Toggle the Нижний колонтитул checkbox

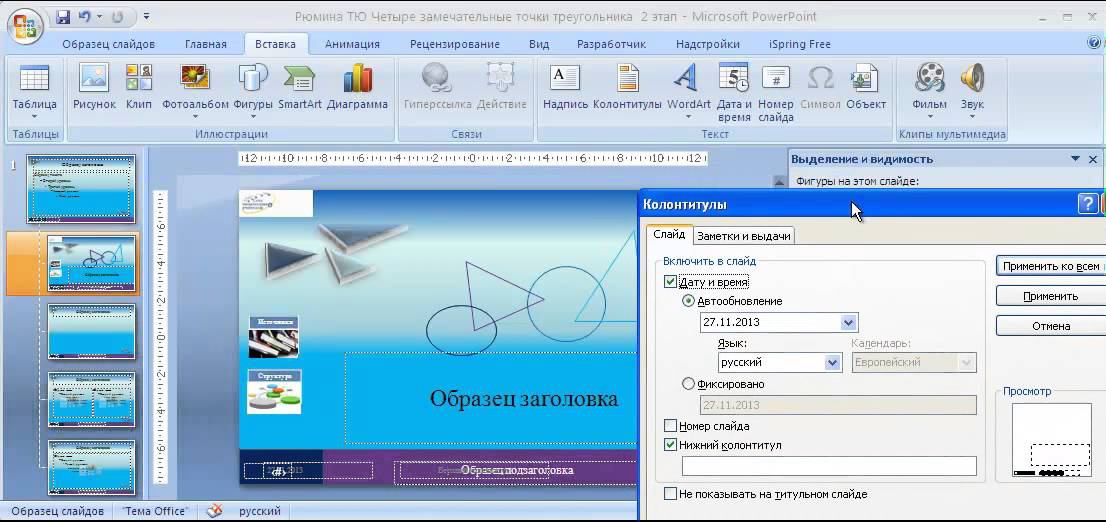(x=670, y=445)
